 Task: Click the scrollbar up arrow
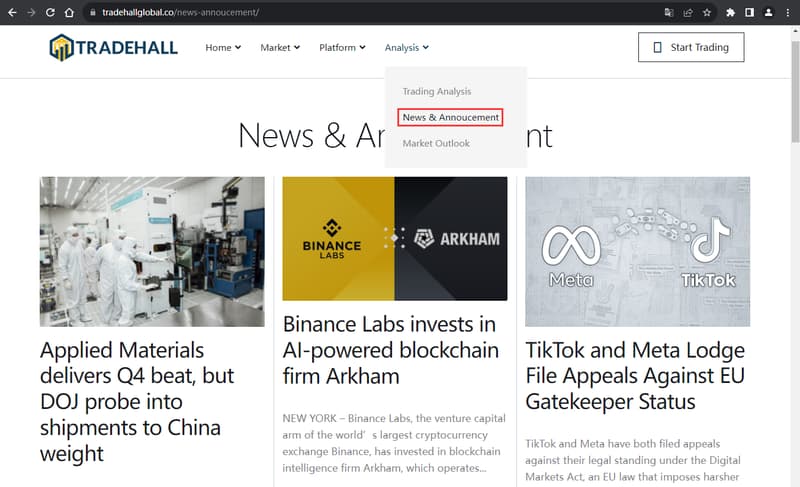[795, 30]
